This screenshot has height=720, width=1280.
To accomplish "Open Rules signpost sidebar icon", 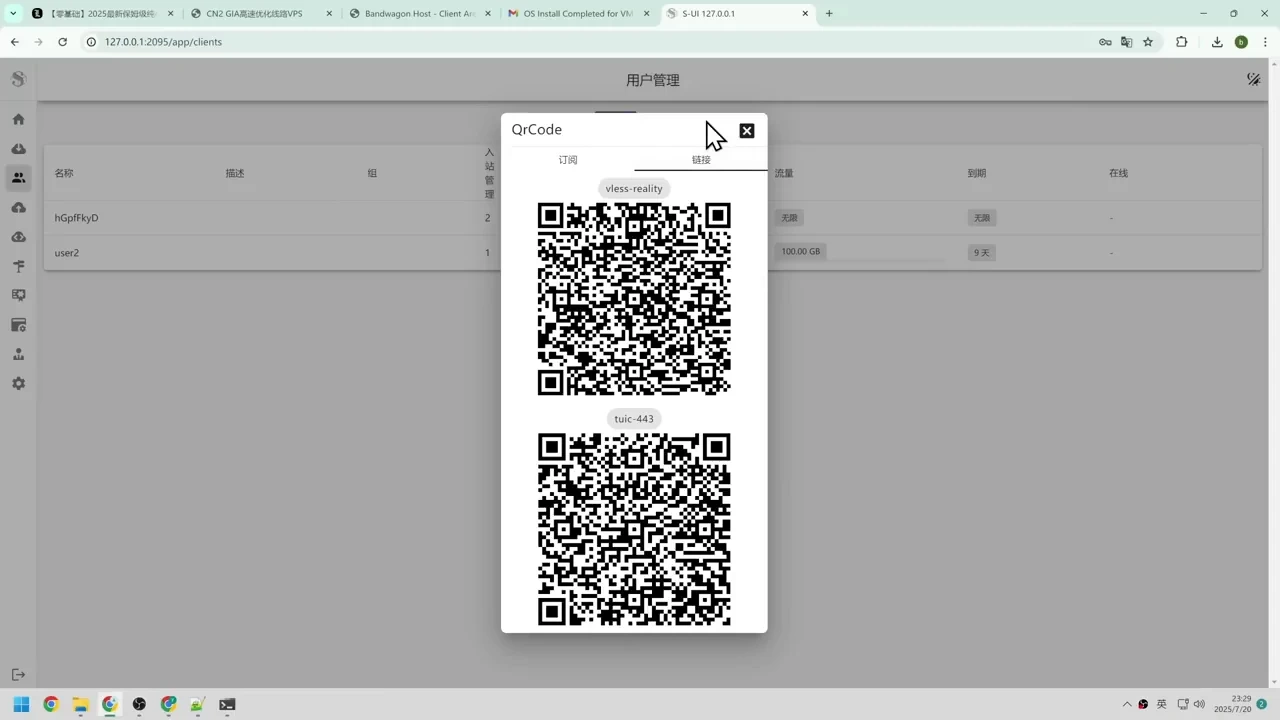I will 18,266.
